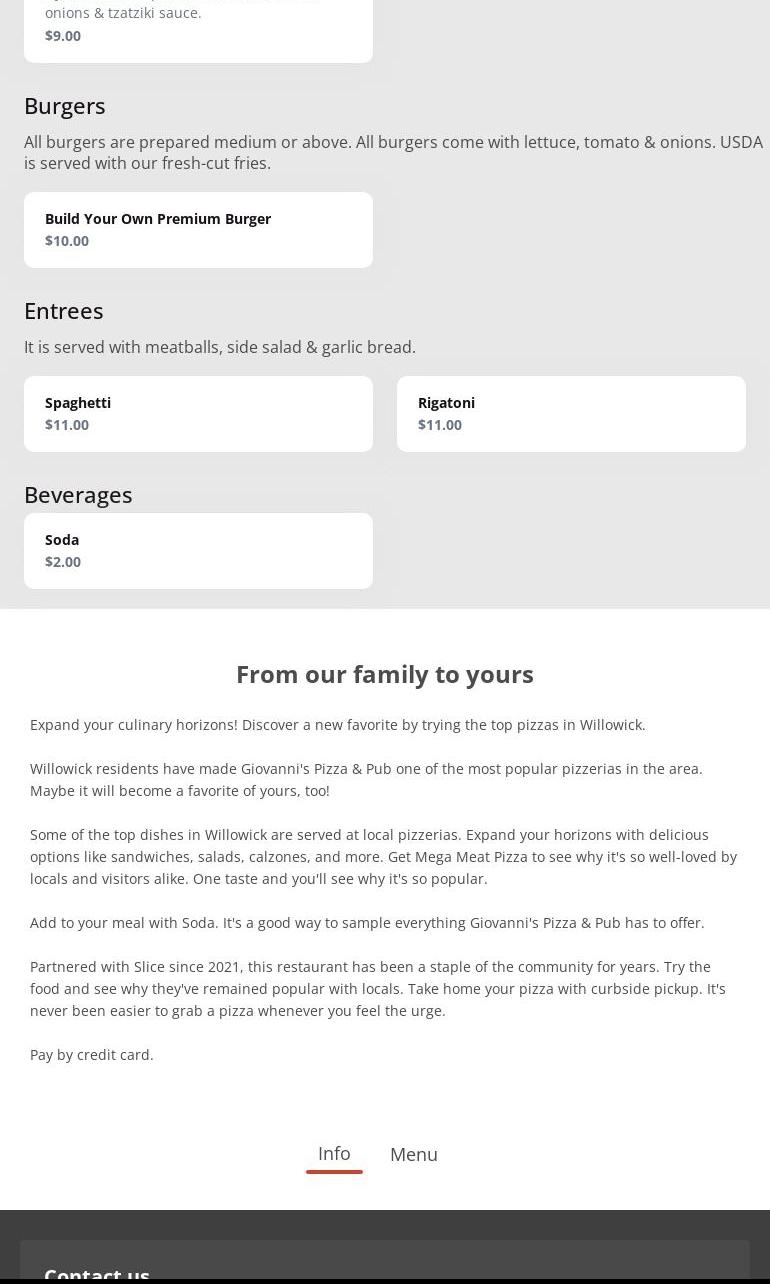Click the "Pay by credit card" text

(x=92, y=1055)
